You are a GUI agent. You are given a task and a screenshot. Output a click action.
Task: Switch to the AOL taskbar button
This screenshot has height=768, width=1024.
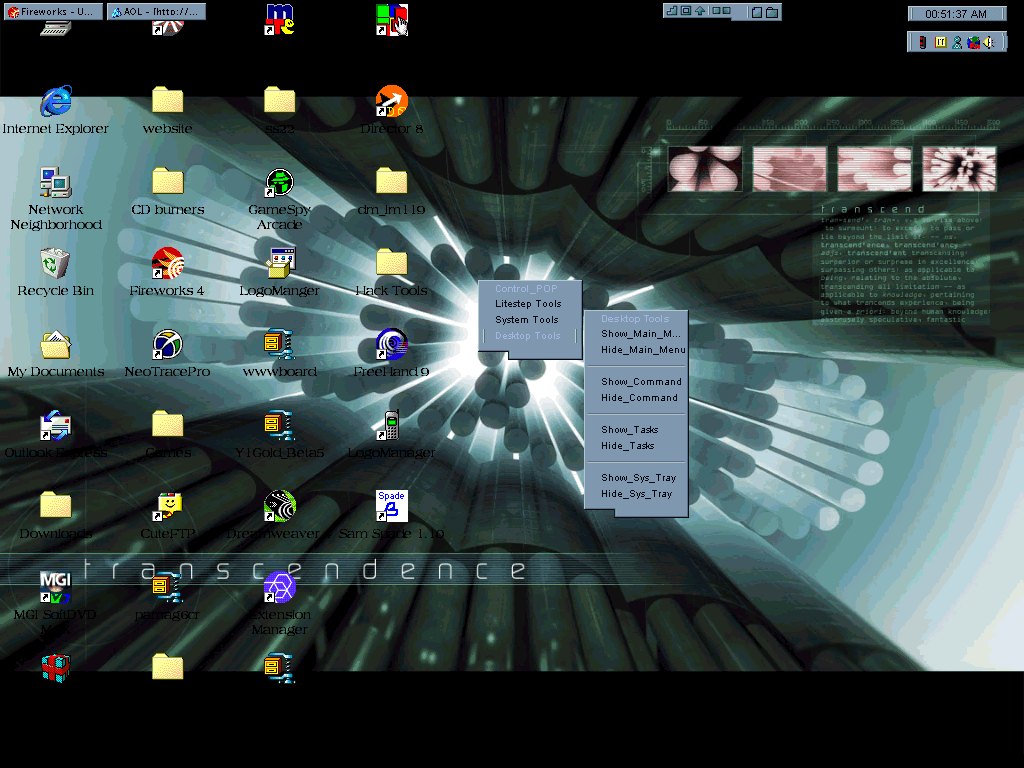coord(156,13)
